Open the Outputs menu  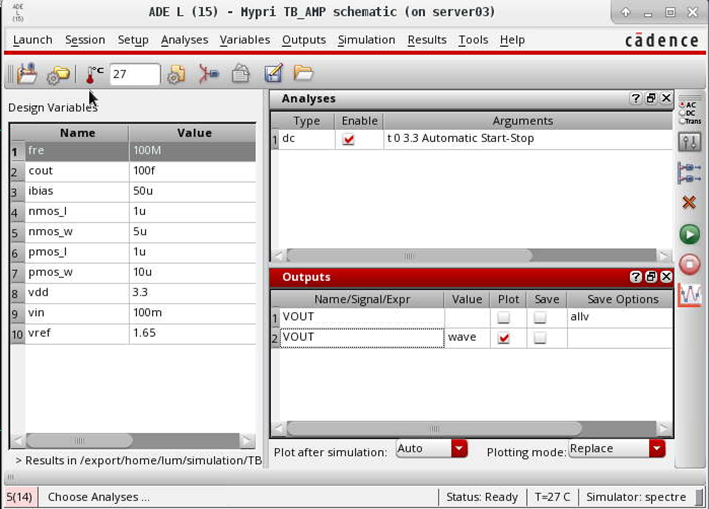point(304,40)
